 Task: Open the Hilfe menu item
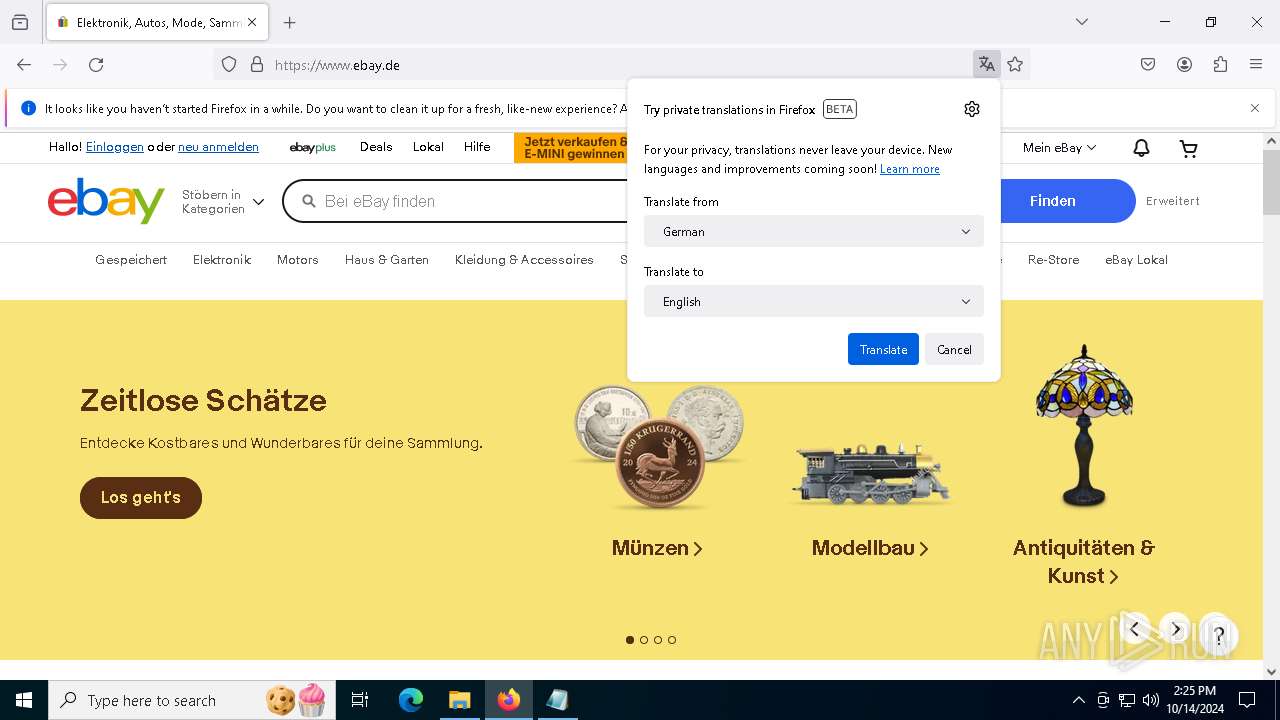tap(477, 147)
